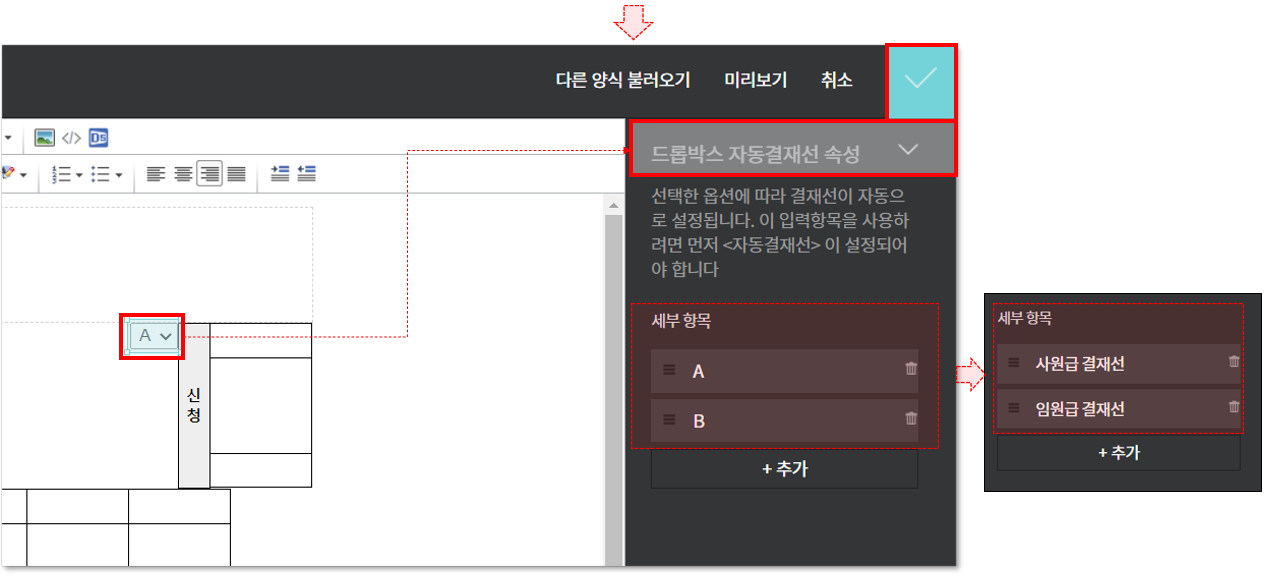
Task: Open 미리보기 preview
Action: coord(755,81)
